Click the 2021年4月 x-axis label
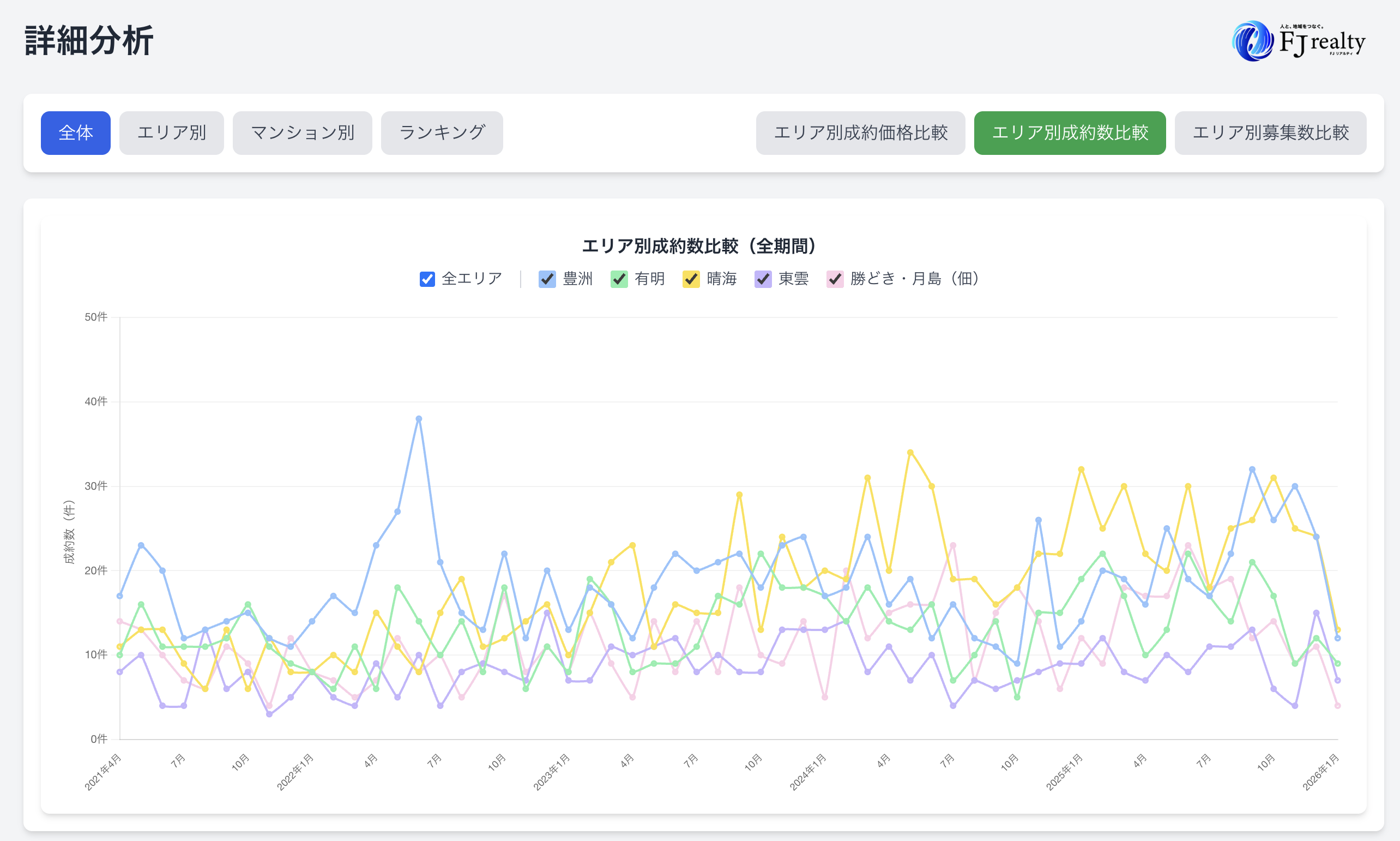 (x=103, y=771)
